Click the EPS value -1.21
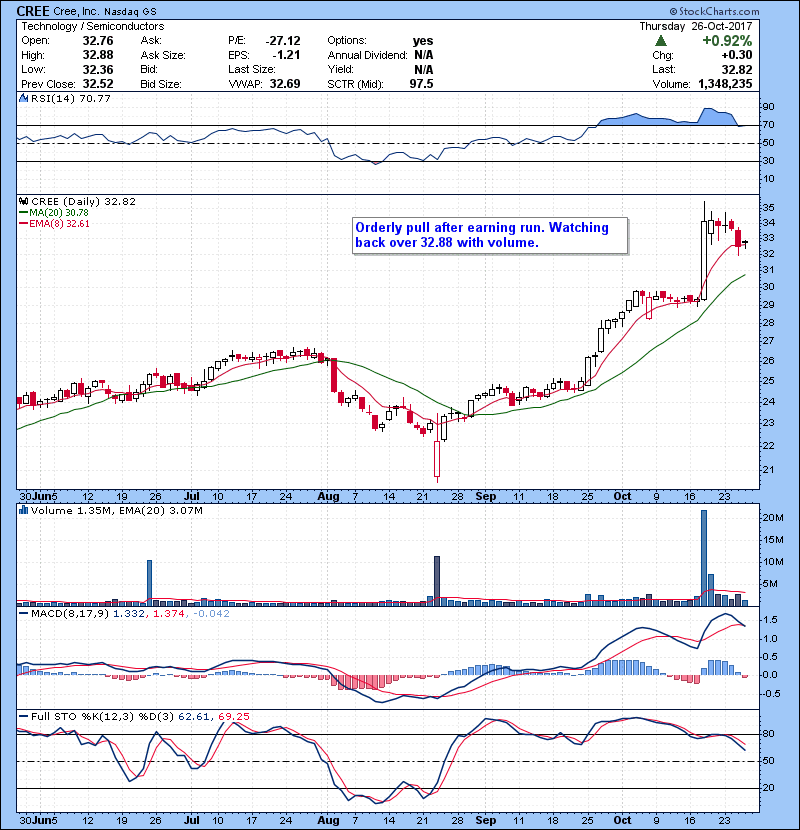 286,55
